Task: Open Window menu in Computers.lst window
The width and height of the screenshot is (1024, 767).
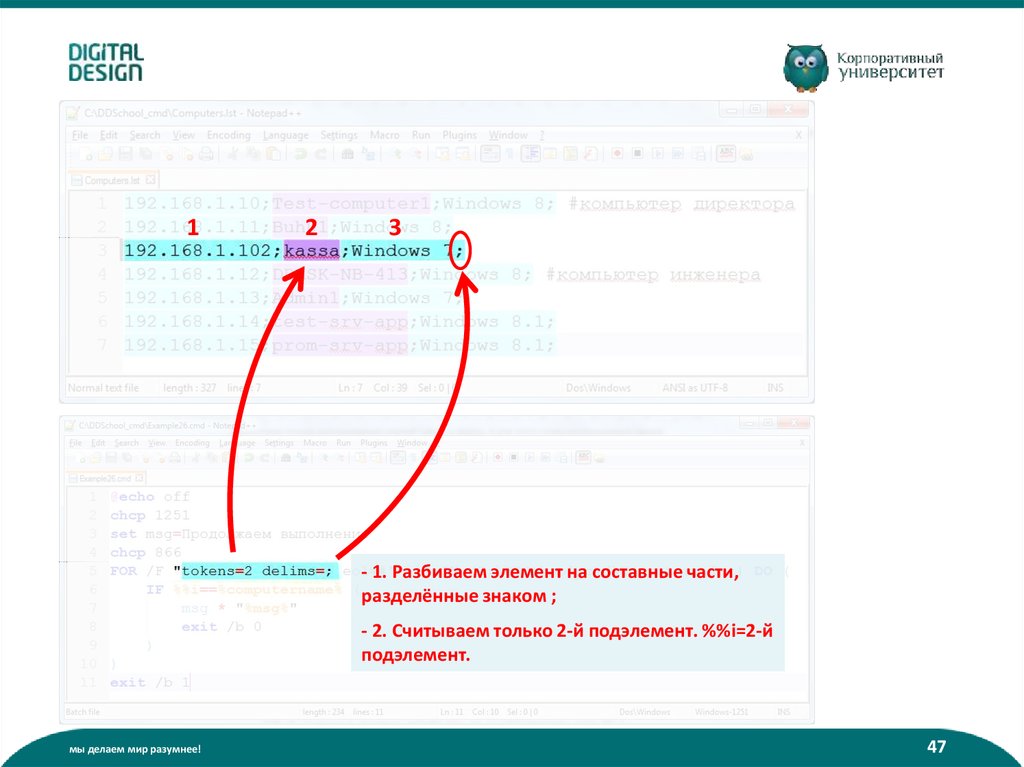Action: (508, 135)
